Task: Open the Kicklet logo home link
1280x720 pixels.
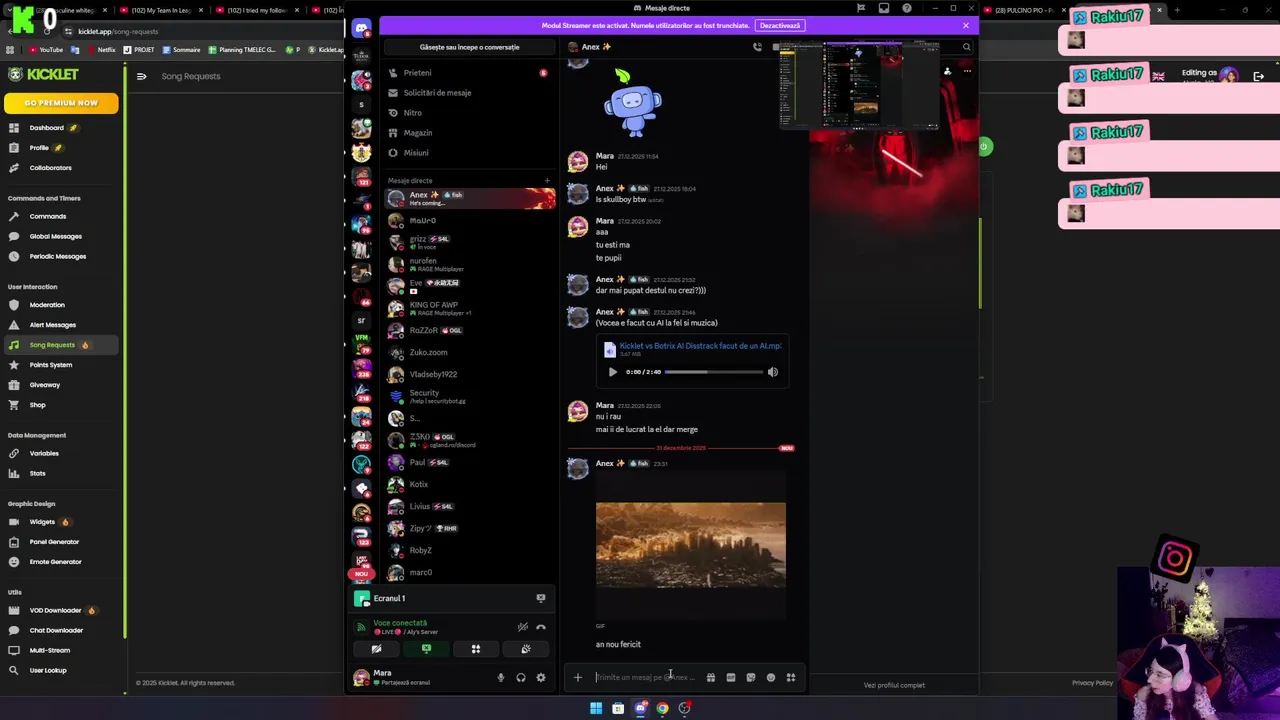Action: 42,74
